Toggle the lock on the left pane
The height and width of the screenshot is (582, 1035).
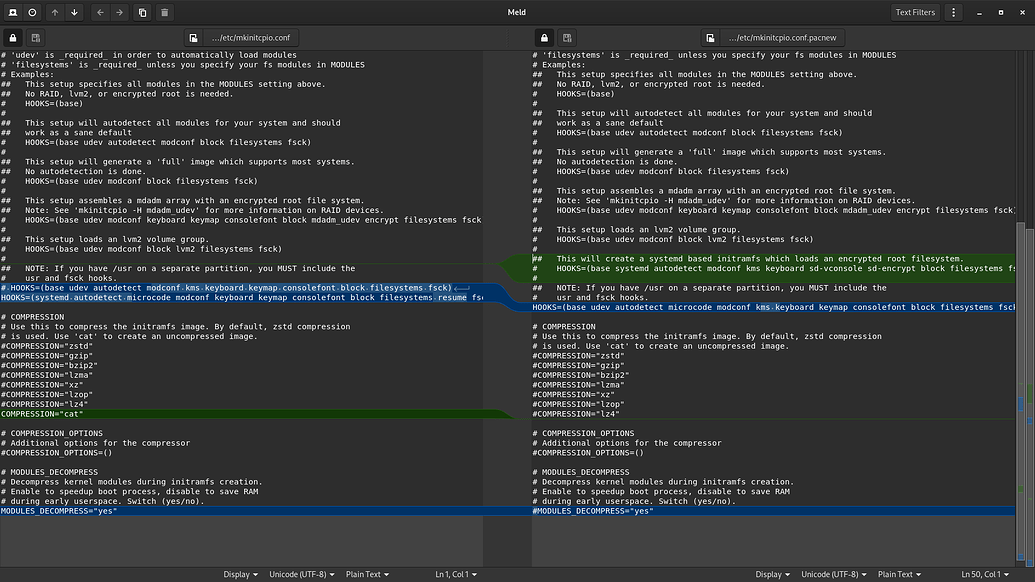[x=12, y=37]
